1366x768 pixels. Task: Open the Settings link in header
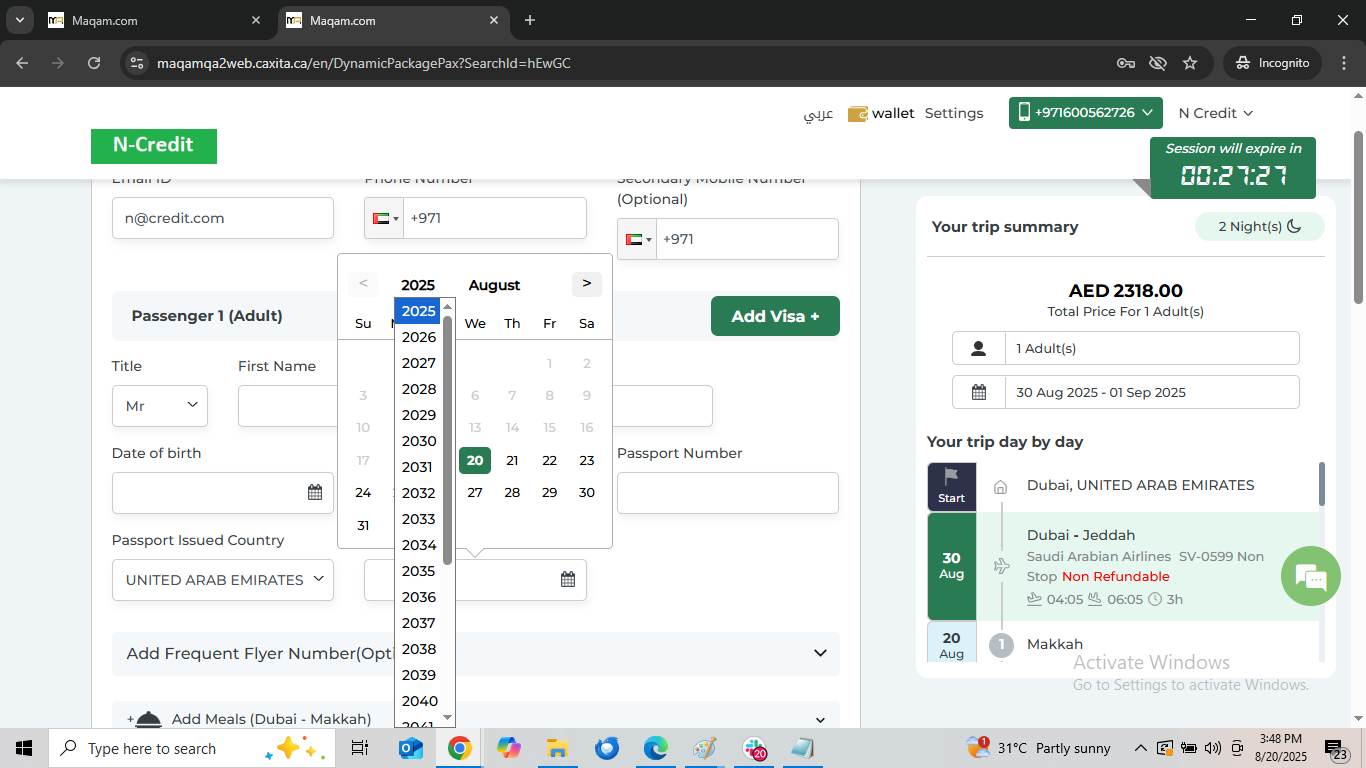click(953, 113)
